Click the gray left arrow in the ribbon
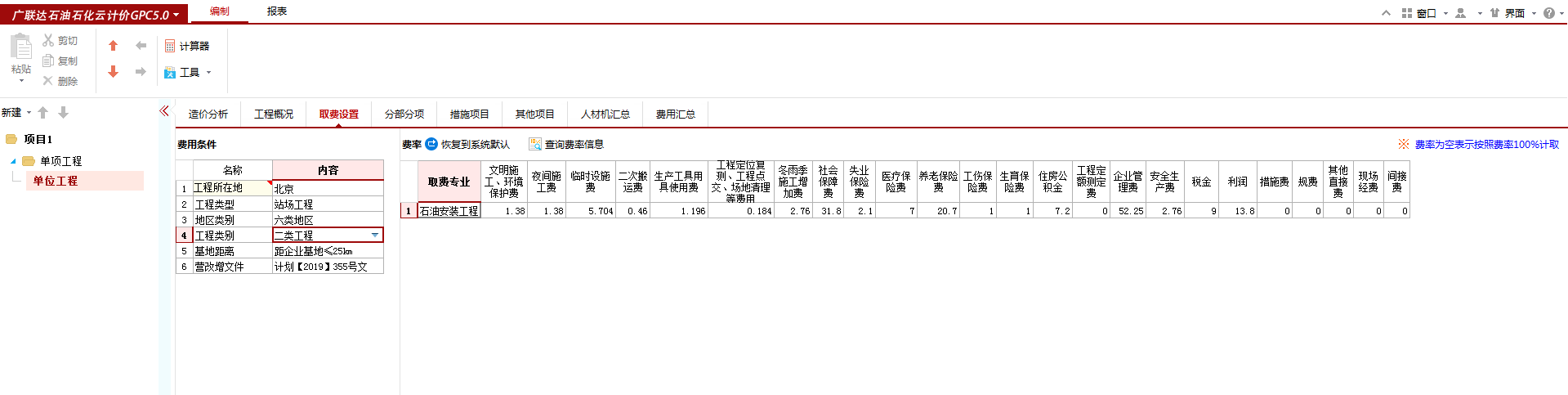 141,46
